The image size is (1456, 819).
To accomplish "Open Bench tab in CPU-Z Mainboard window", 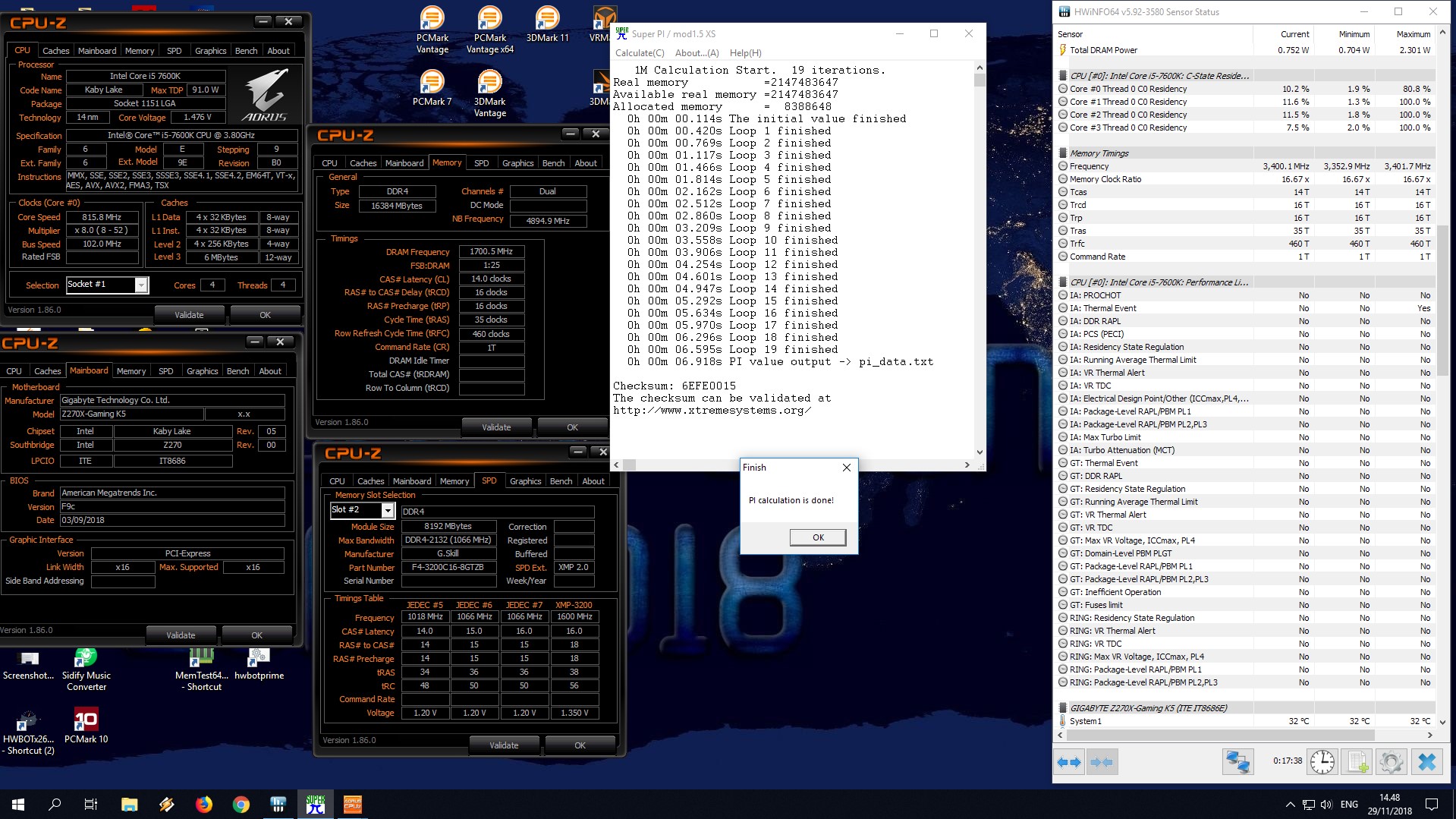I will [x=237, y=371].
